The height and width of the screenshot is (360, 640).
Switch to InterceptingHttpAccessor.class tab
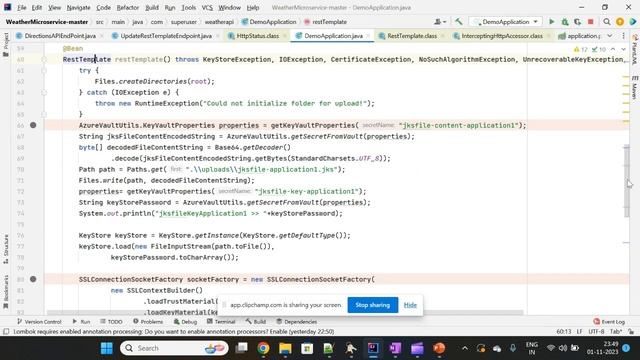(502, 36)
